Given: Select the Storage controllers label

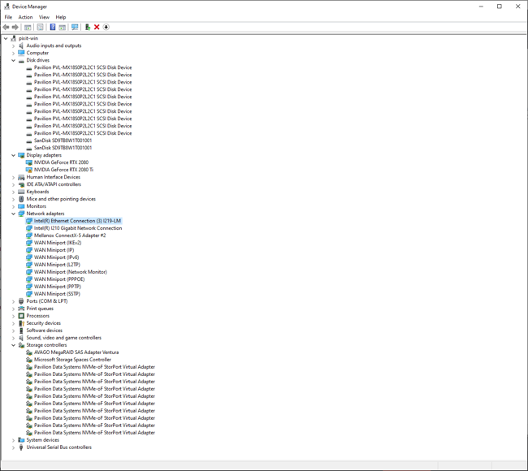Looking at the screenshot, I should (46, 345).
